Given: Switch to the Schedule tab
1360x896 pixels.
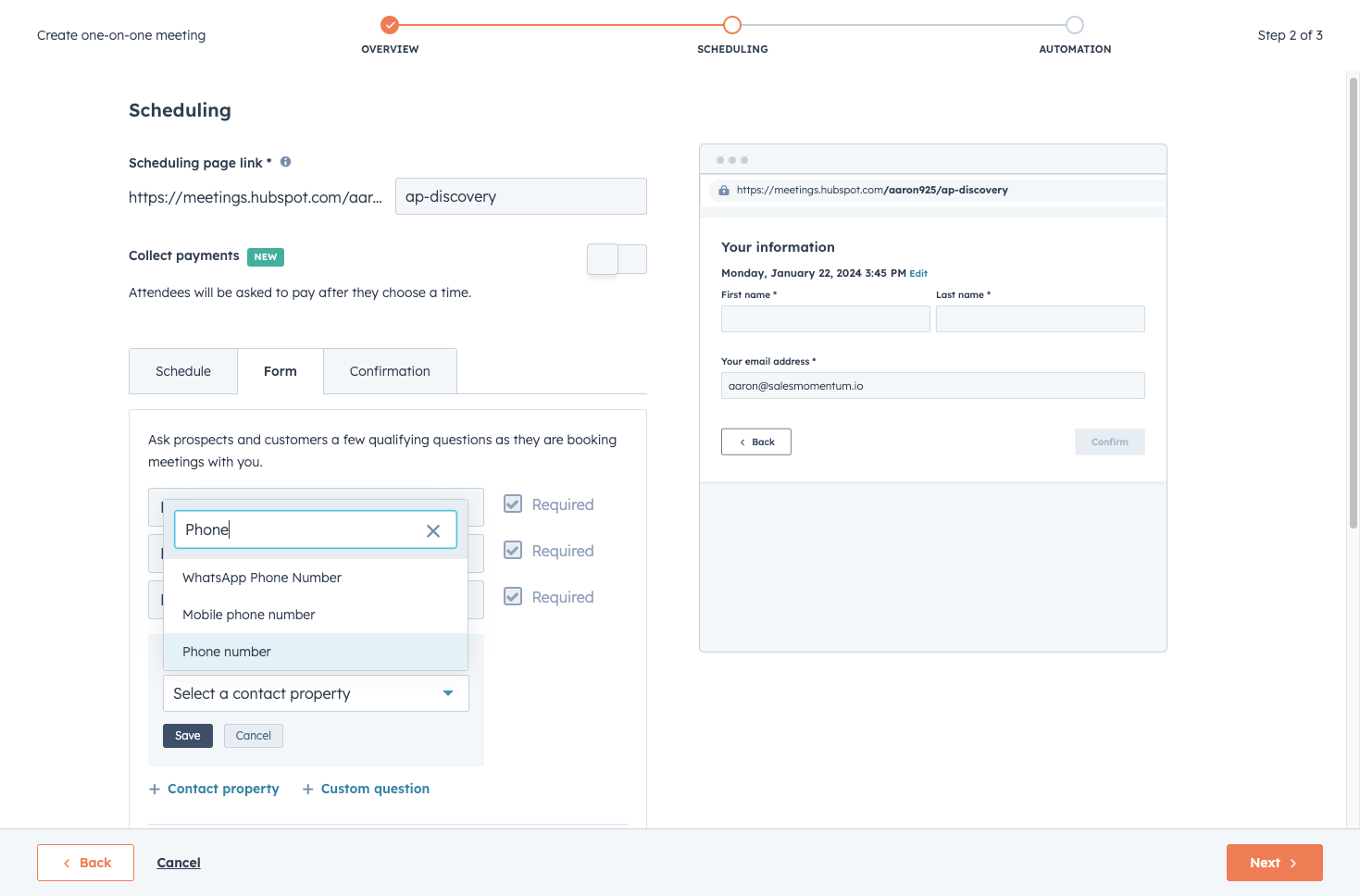Looking at the screenshot, I should [x=183, y=371].
